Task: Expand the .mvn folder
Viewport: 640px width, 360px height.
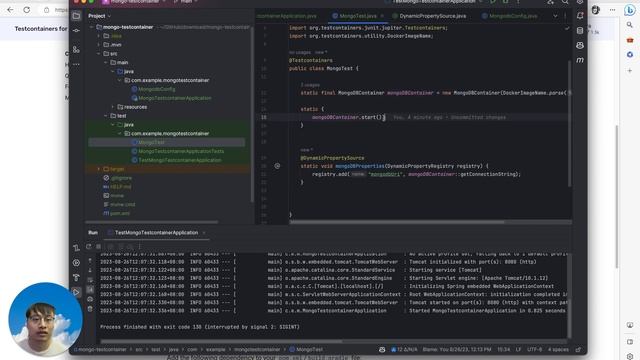Action: point(98,45)
